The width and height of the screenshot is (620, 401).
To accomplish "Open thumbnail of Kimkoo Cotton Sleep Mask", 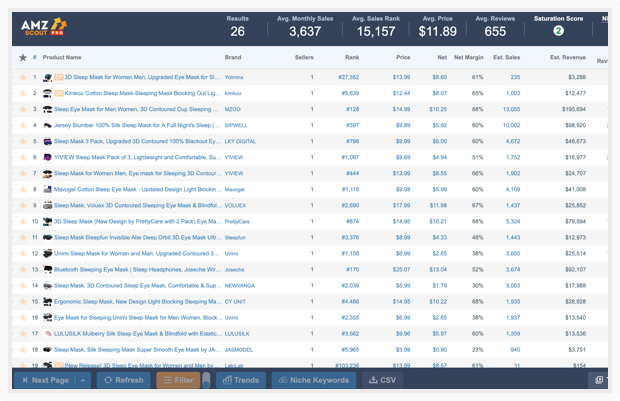I will click(x=47, y=93).
